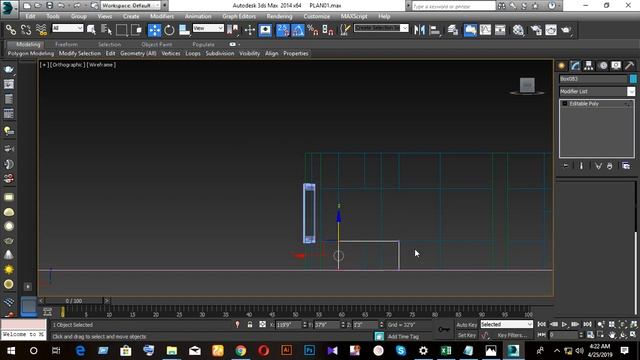Toggle the Spinner Snap button

tap(328, 30)
